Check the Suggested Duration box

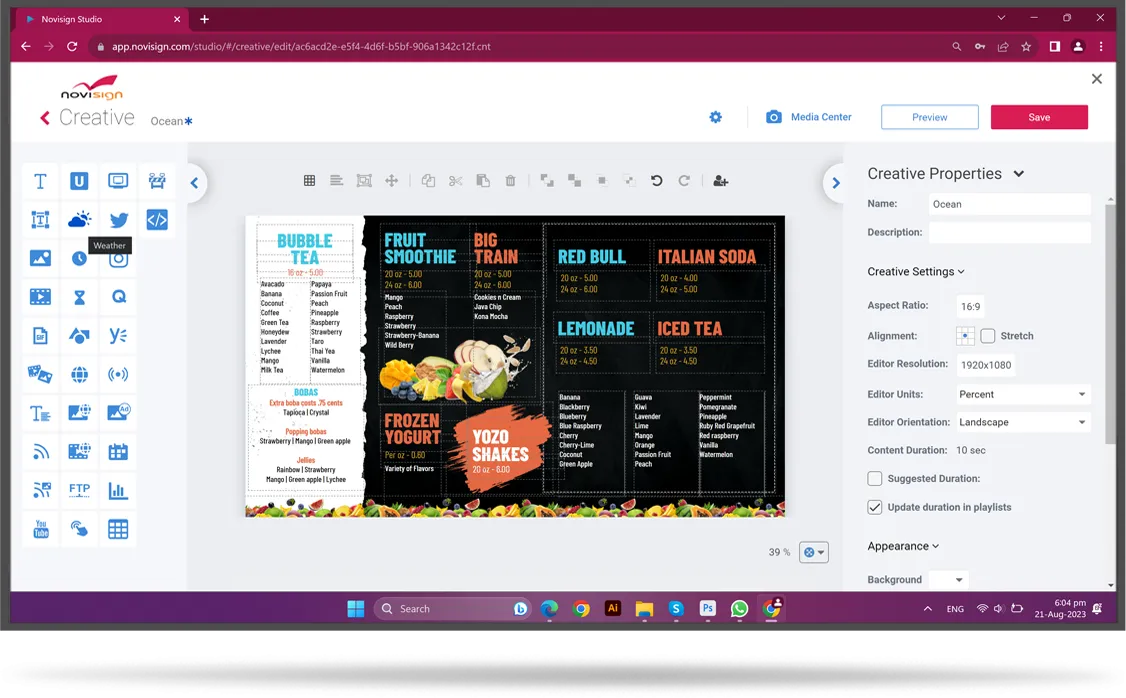tap(875, 478)
